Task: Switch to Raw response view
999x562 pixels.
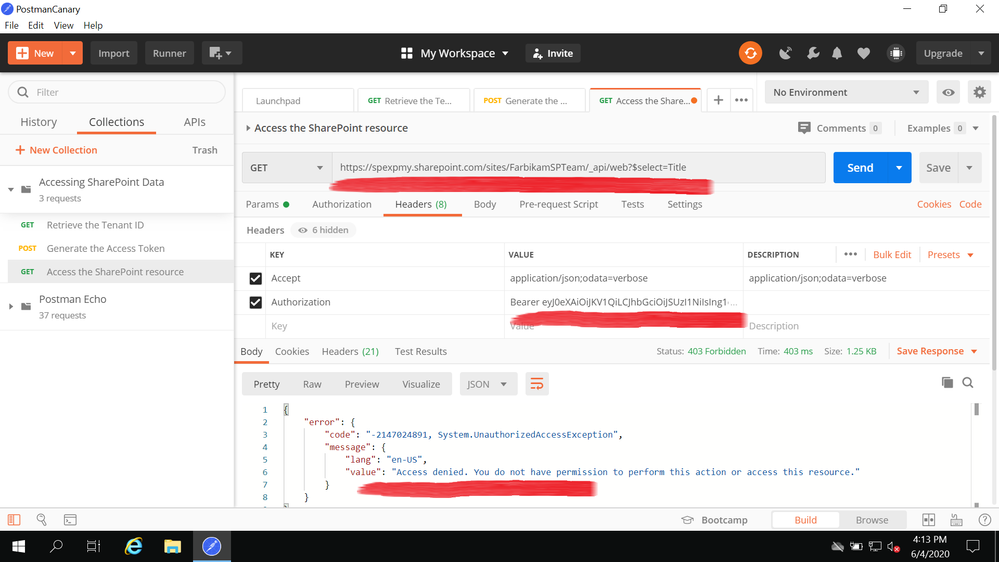Action: pos(312,384)
